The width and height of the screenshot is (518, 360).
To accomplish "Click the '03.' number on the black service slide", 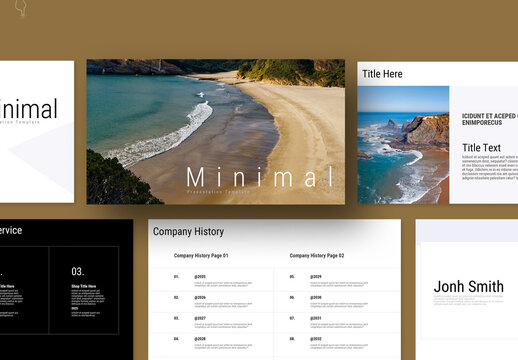I will pos(77,271).
